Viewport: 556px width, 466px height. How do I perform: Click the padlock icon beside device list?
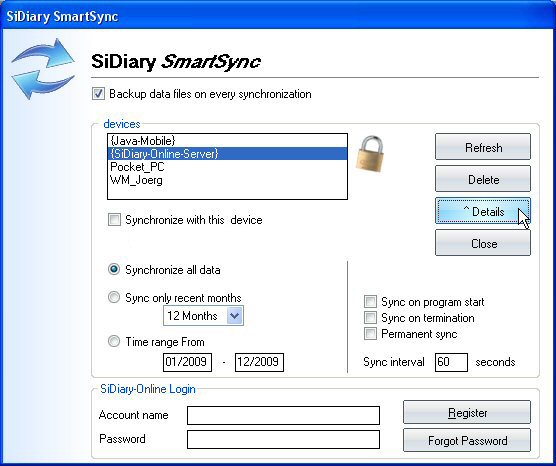point(370,154)
